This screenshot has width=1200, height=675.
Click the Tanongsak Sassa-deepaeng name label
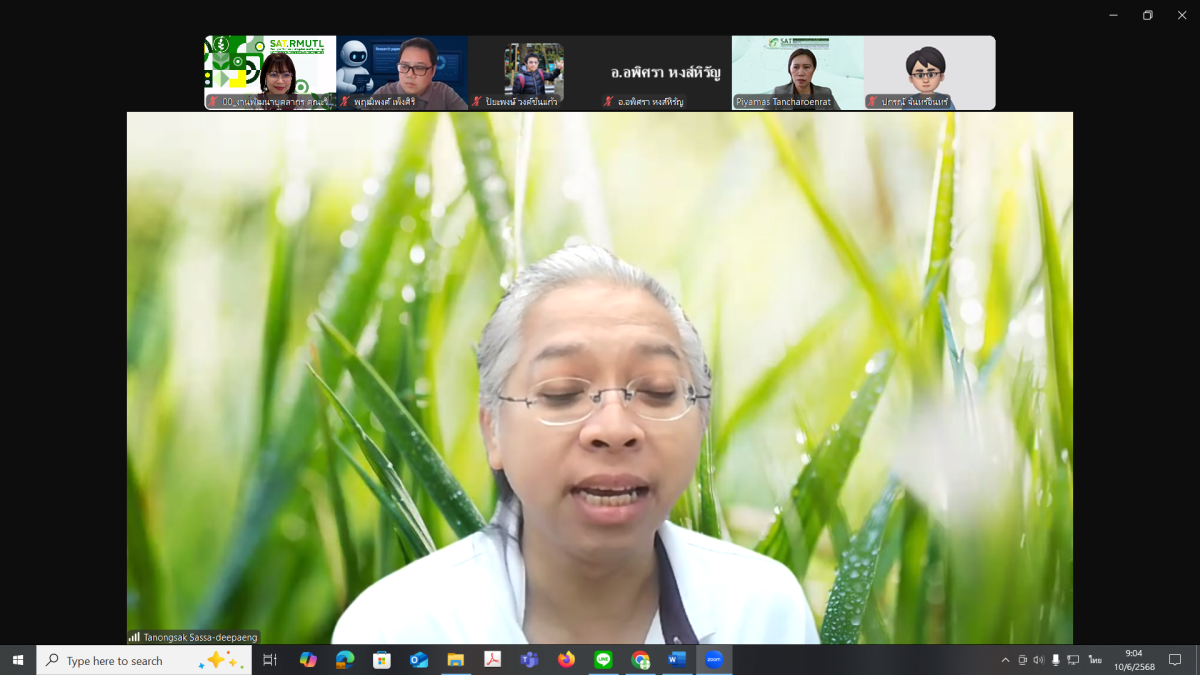click(x=200, y=637)
